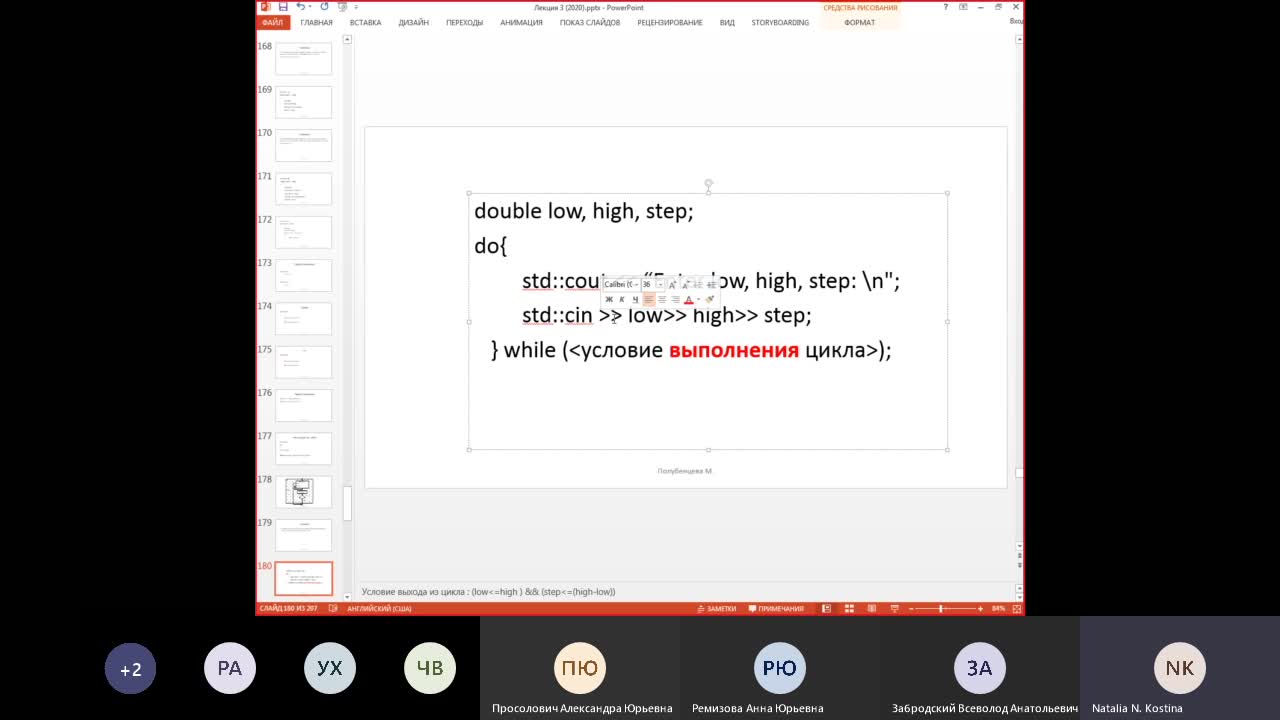Start slideshow from quick access toolbar
The image size is (1280, 720).
pyautogui.click(x=342, y=7)
